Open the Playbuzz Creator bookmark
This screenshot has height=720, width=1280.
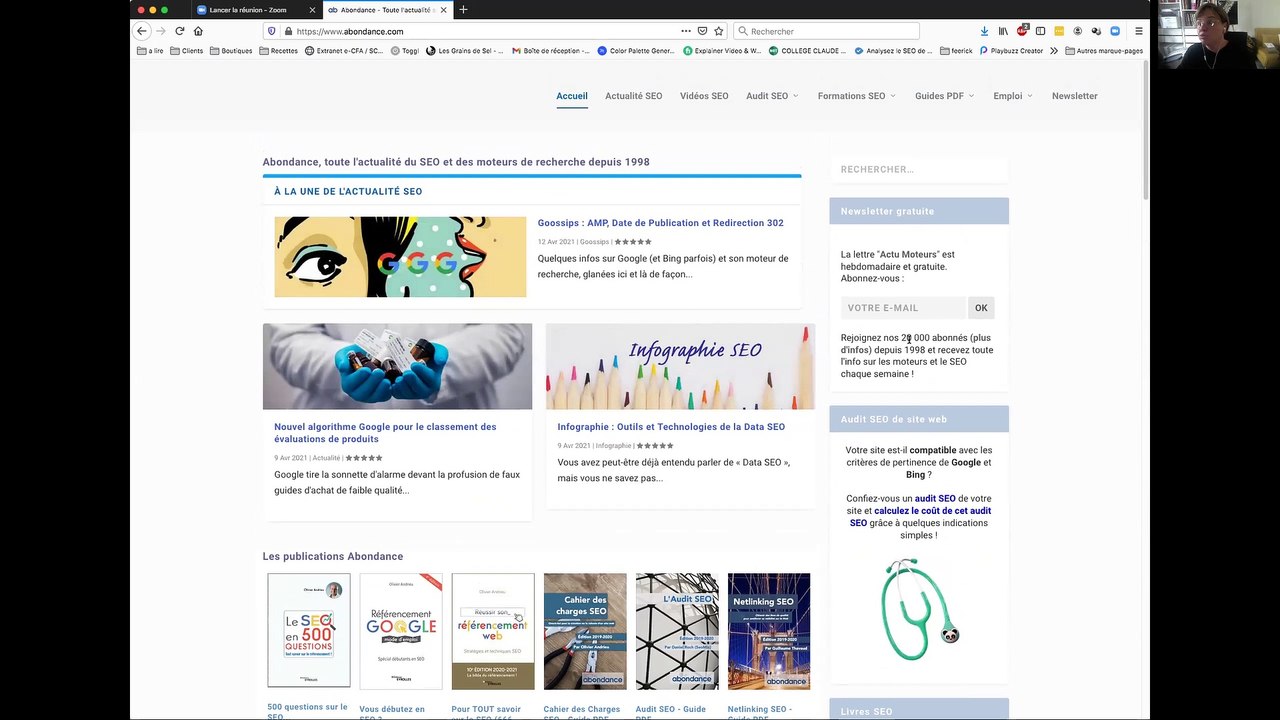point(1011,50)
